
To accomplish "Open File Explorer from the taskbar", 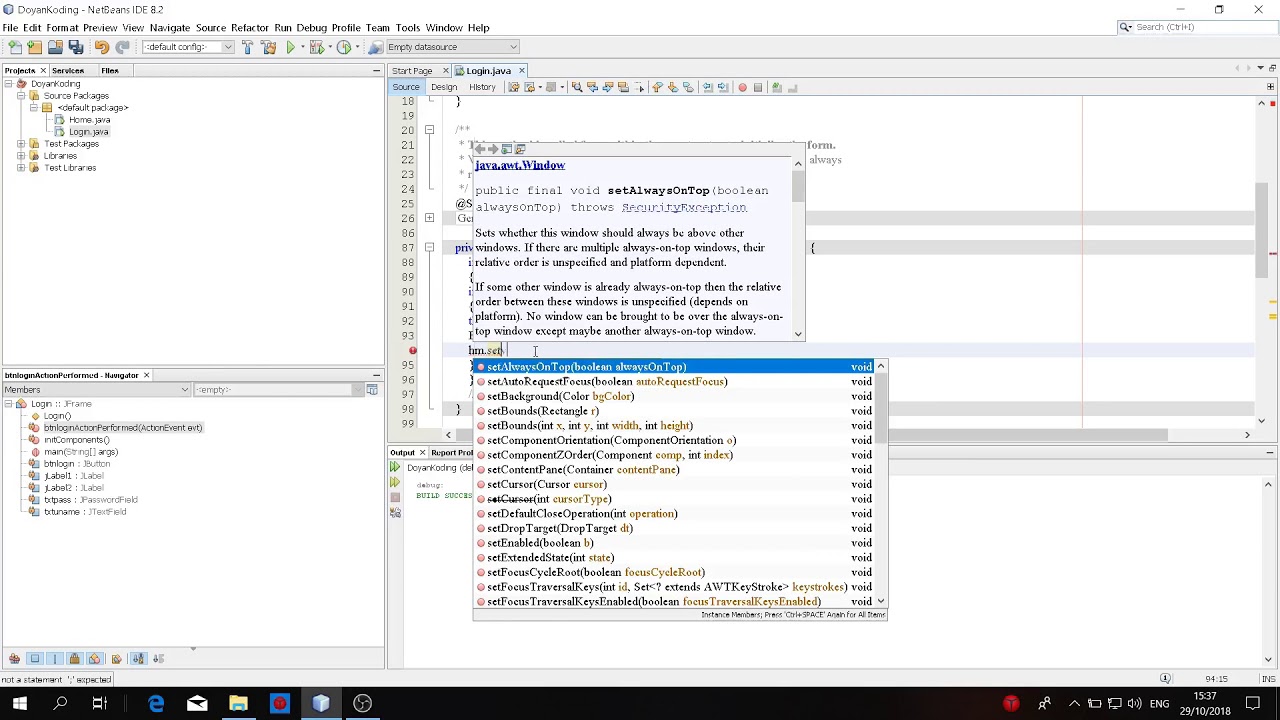I will pos(238,704).
